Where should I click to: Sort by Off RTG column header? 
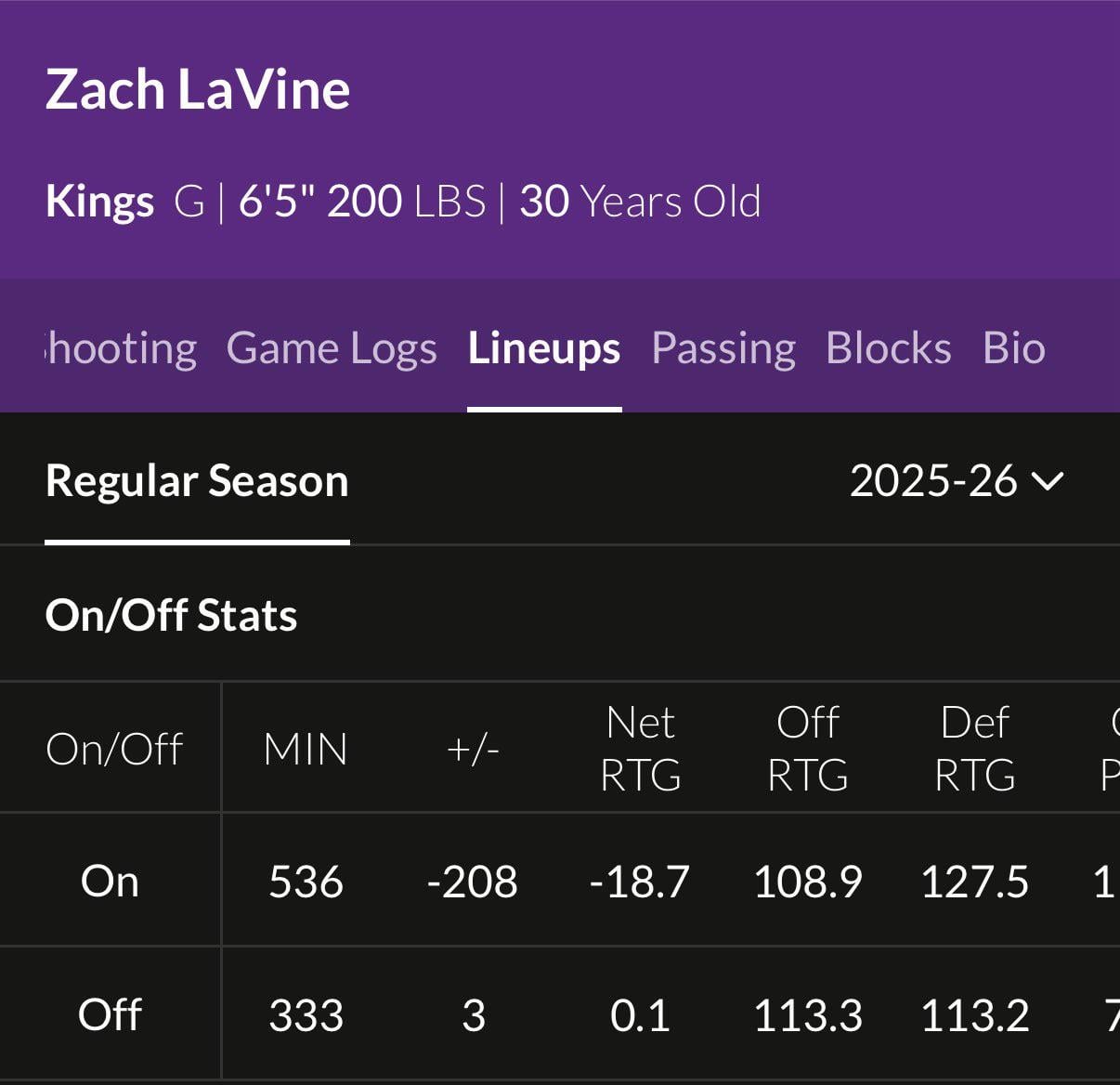808,749
